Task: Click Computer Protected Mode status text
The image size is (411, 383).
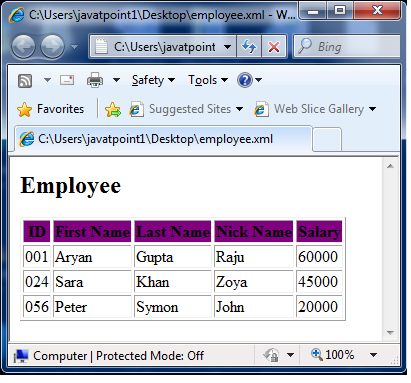Action: tap(118, 356)
